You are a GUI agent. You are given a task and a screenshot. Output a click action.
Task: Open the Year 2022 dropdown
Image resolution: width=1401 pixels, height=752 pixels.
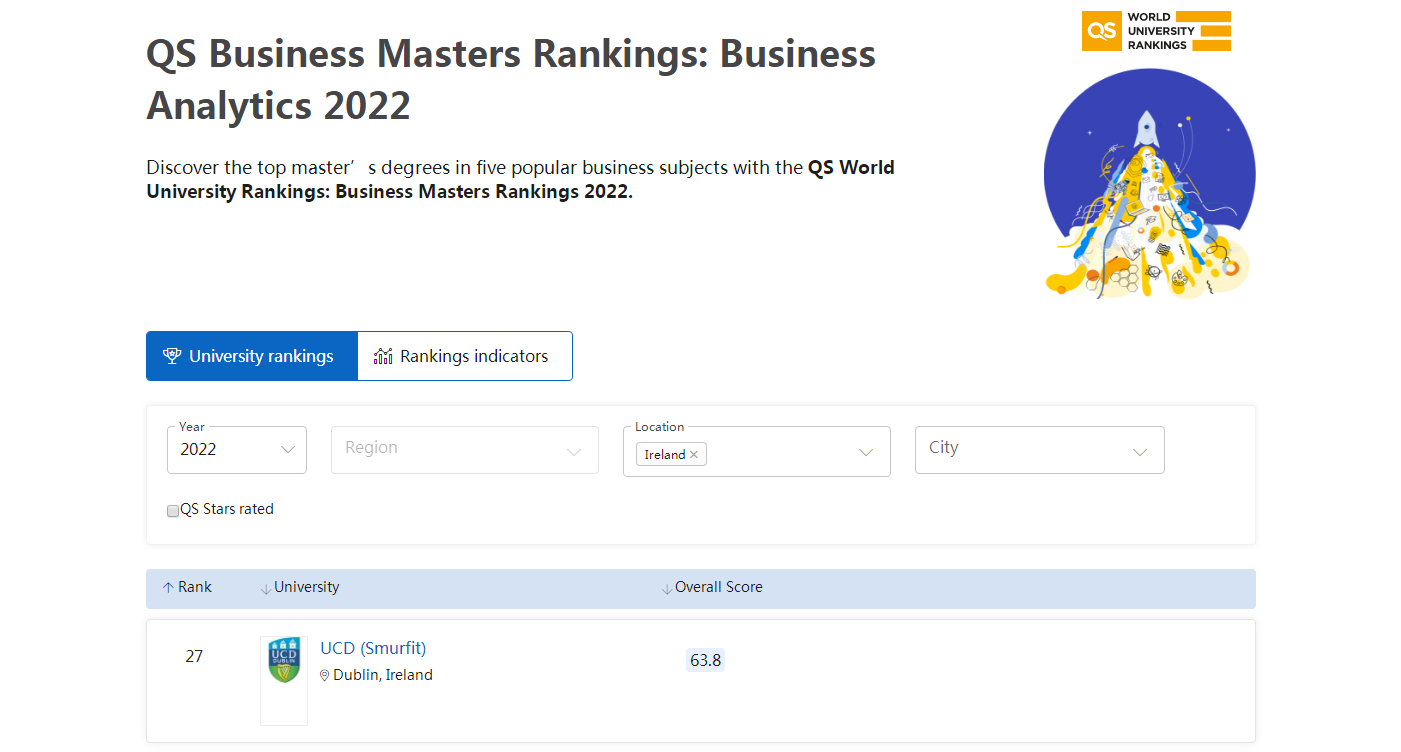(237, 450)
